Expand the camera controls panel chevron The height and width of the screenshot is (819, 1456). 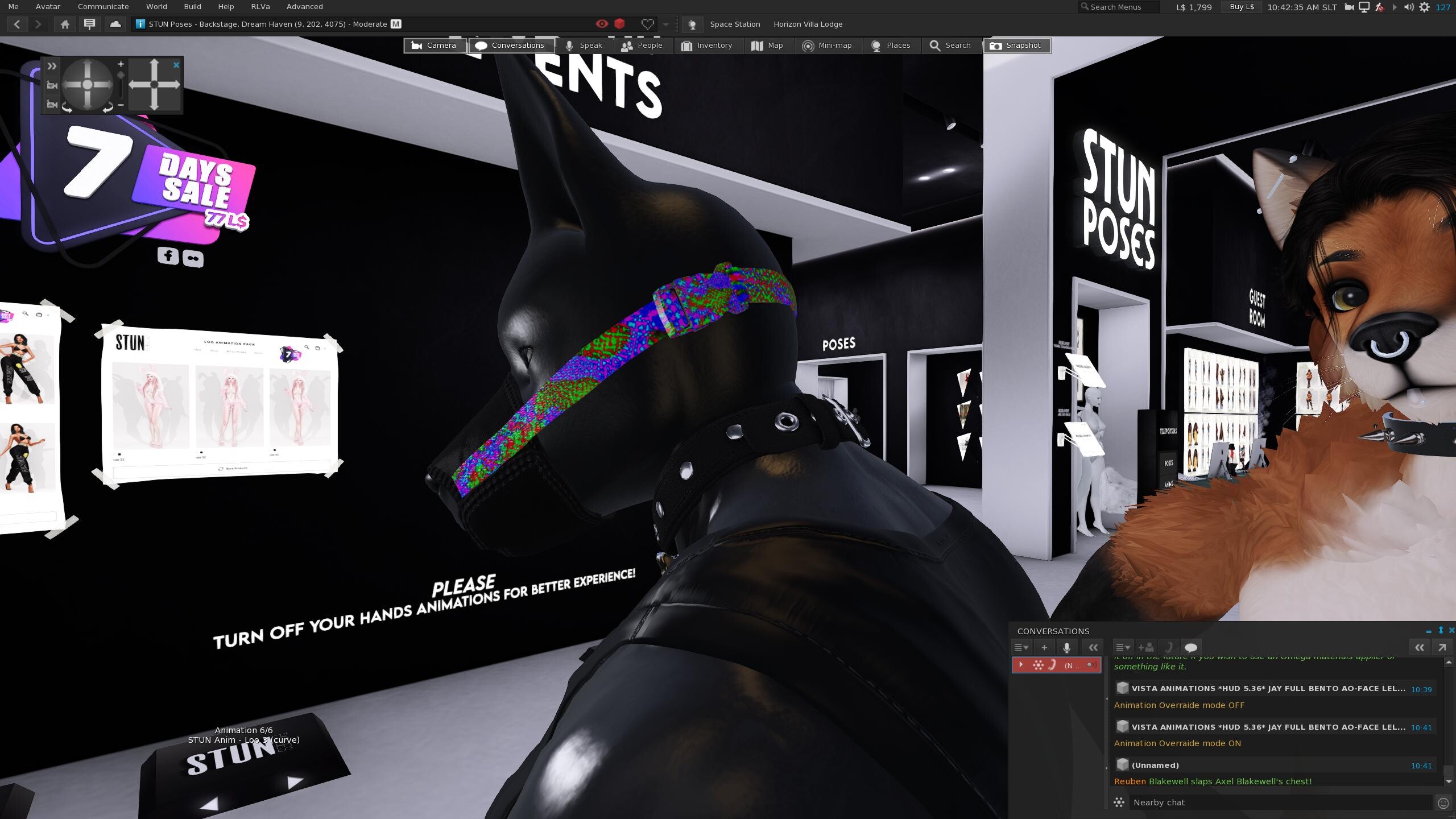[x=52, y=66]
